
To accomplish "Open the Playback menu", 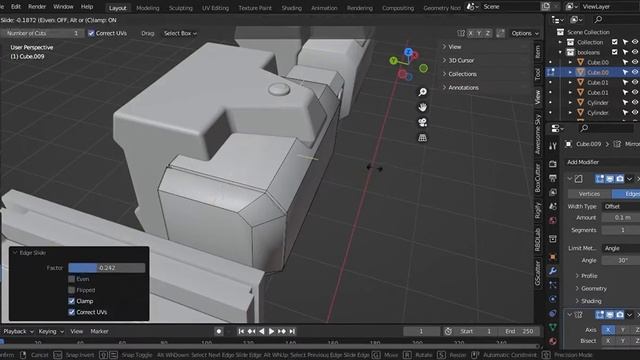I will (18, 331).
